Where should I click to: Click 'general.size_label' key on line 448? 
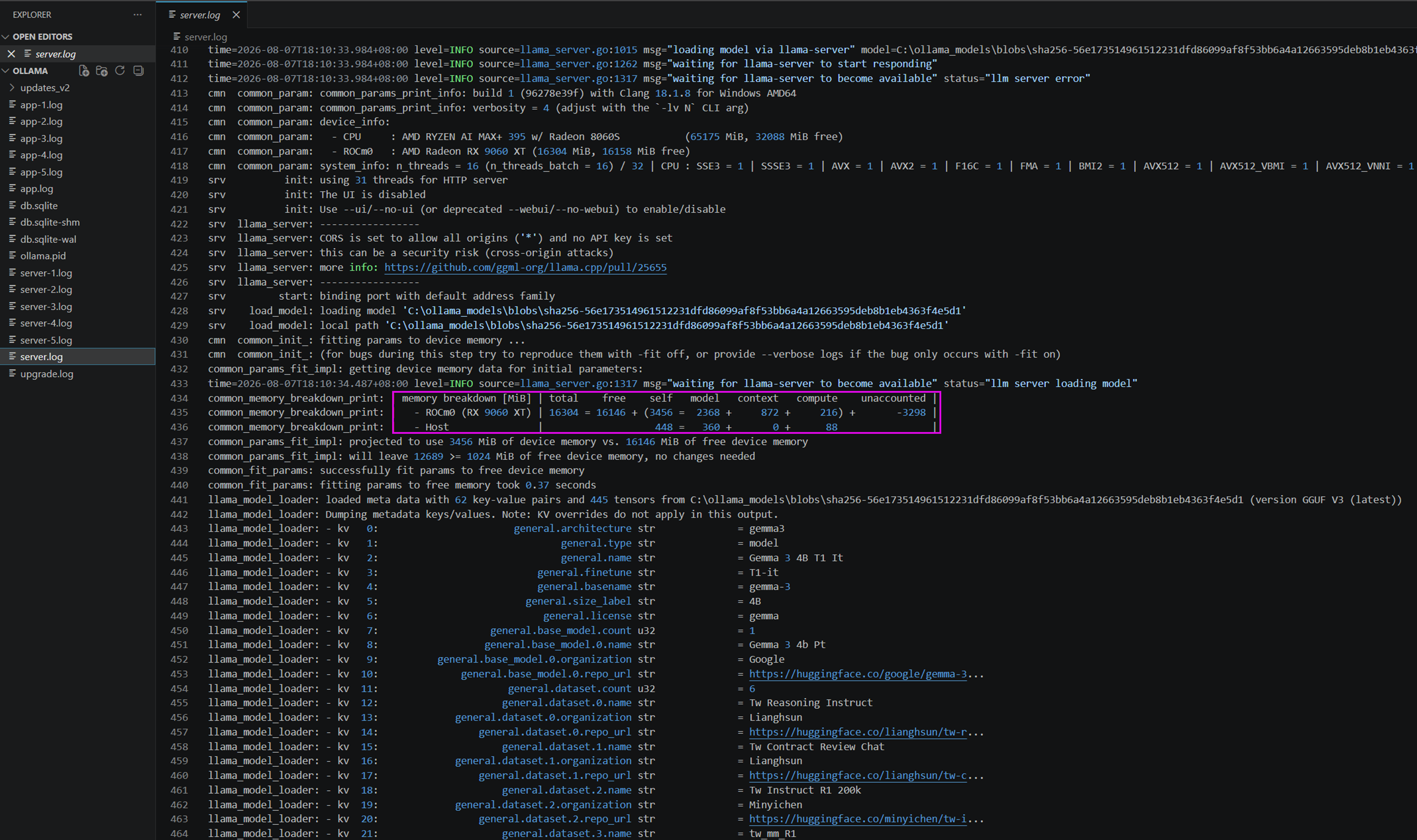[x=578, y=601]
